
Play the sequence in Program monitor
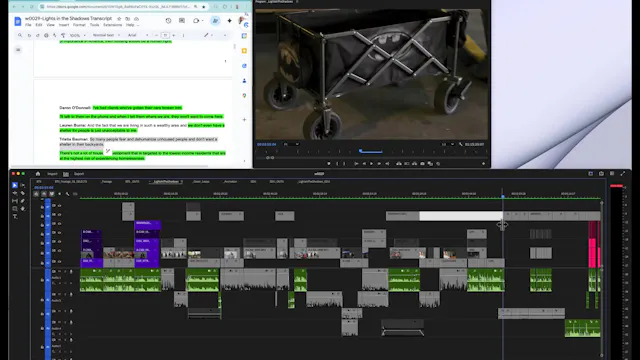coord(371,164)
